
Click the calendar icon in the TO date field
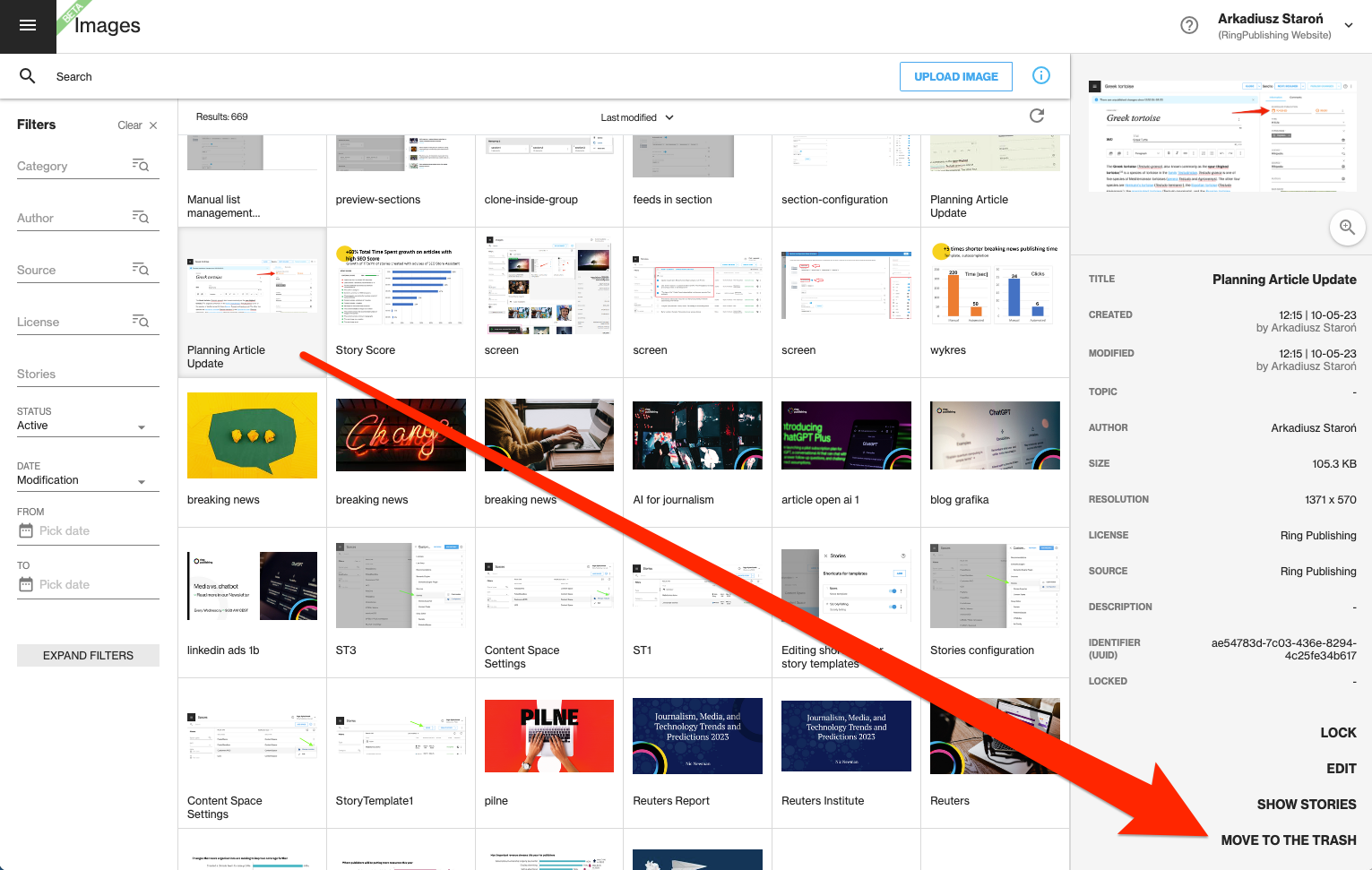pyautogui.click(x=26, y=584)
